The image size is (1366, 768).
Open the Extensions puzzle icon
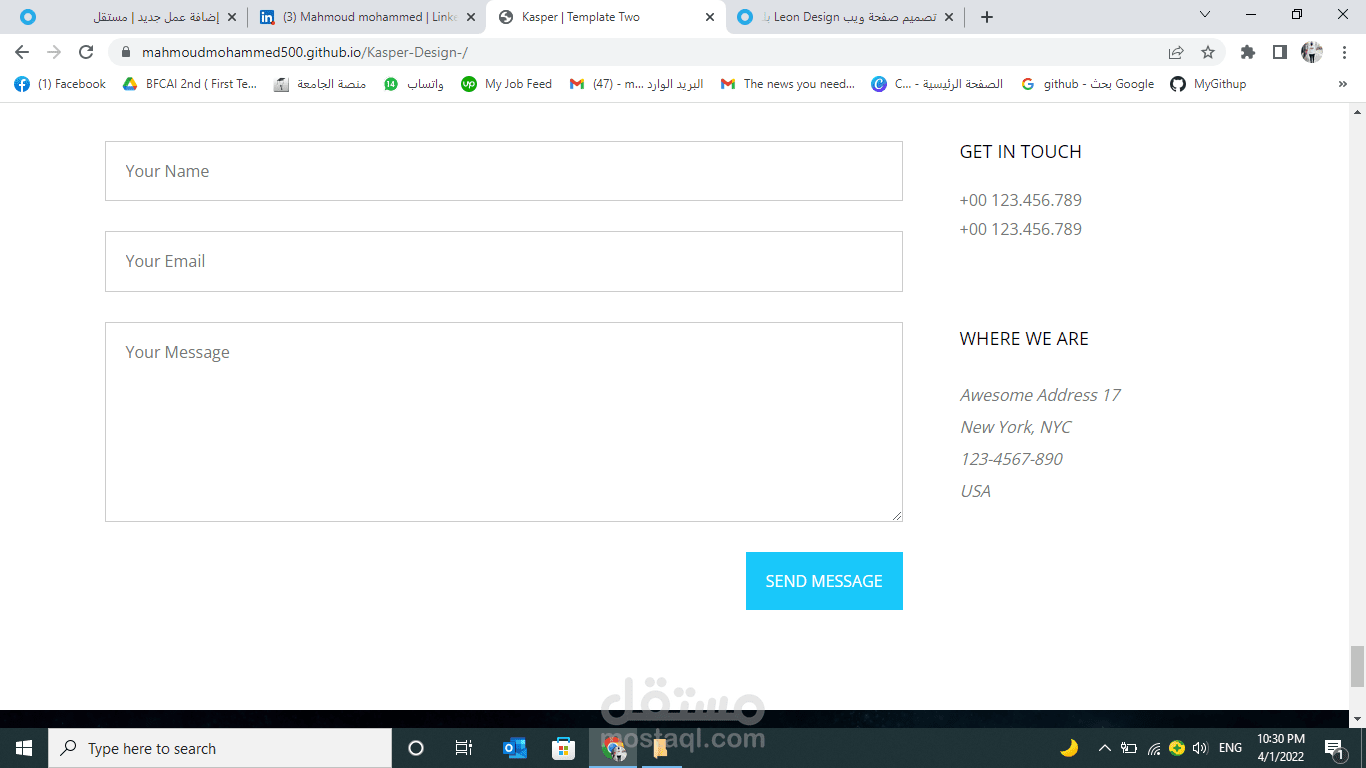click(x=1247, y=52)
